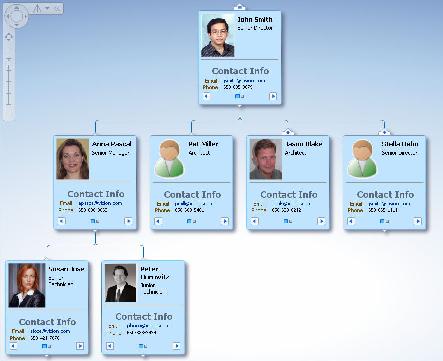The image size is (443, 361).
Task: Open the email link on Stella's card
Action: [x=389, y=204]
